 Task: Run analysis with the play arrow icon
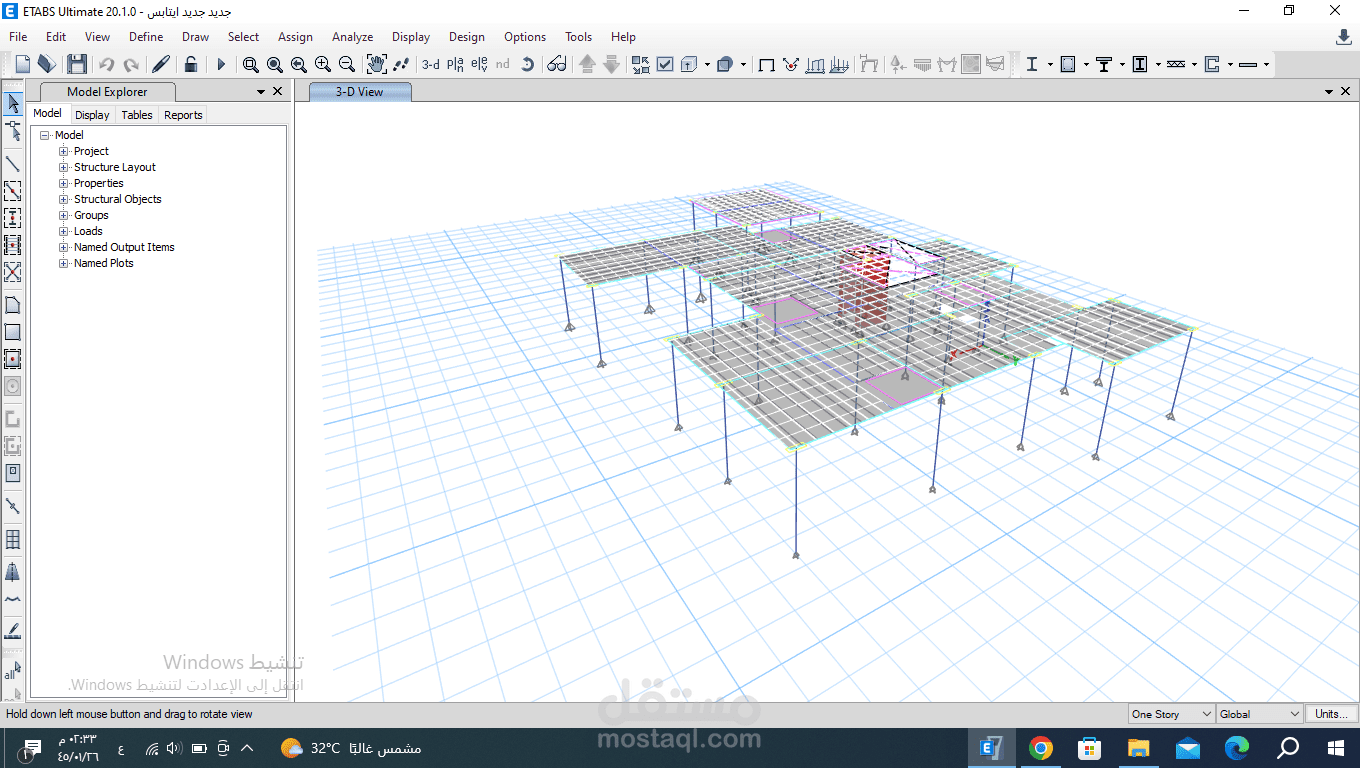[221, 64]
